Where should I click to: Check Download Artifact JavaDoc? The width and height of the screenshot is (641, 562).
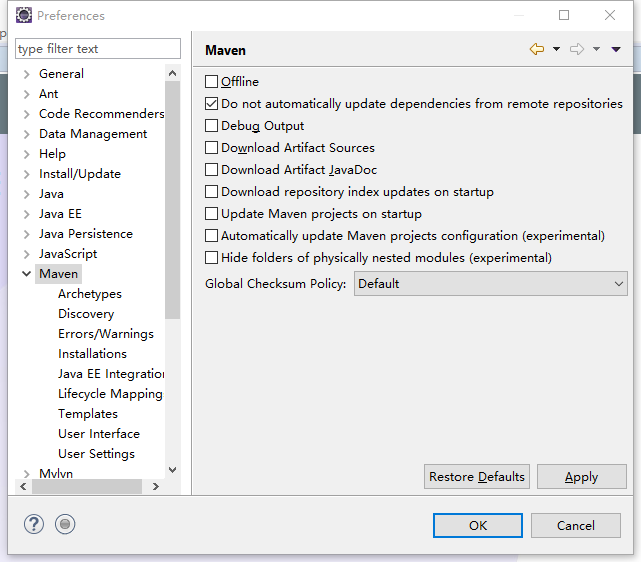tap(211, 170)
